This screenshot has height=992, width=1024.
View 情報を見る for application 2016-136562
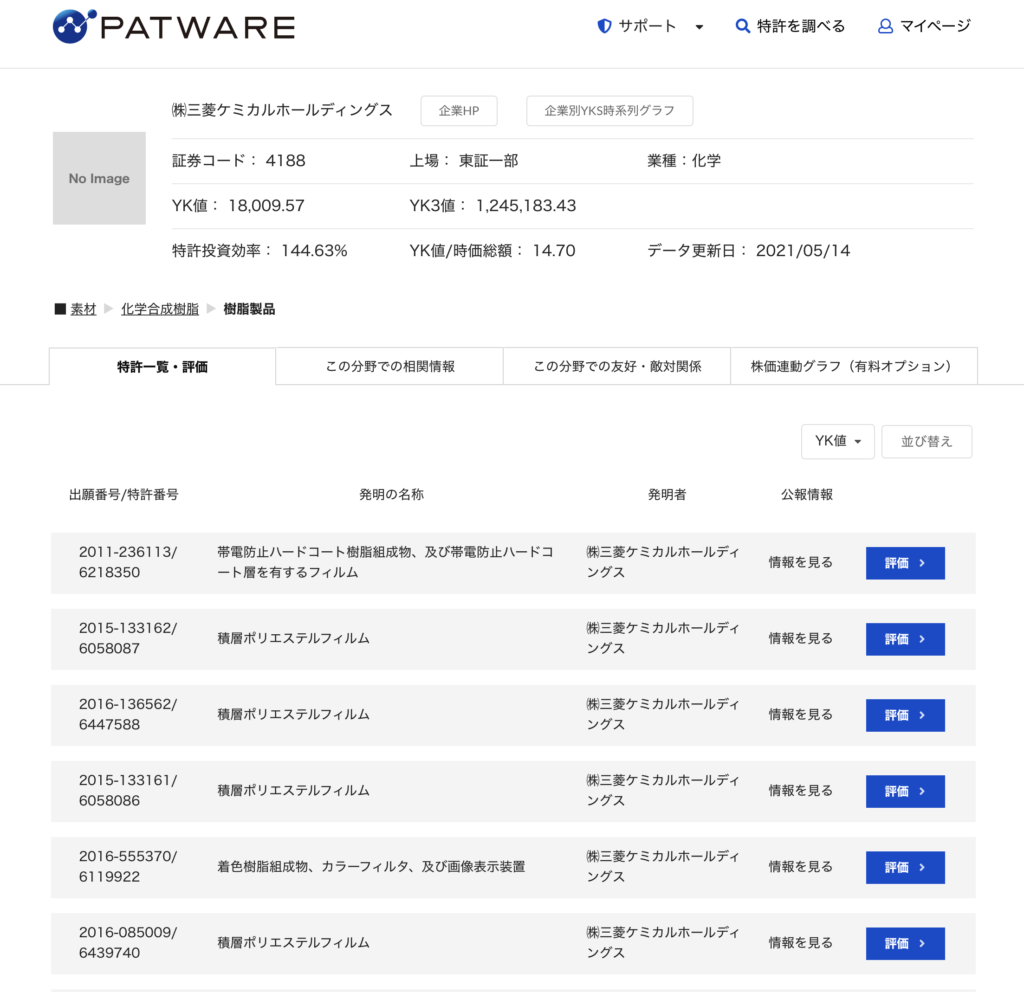801,714
